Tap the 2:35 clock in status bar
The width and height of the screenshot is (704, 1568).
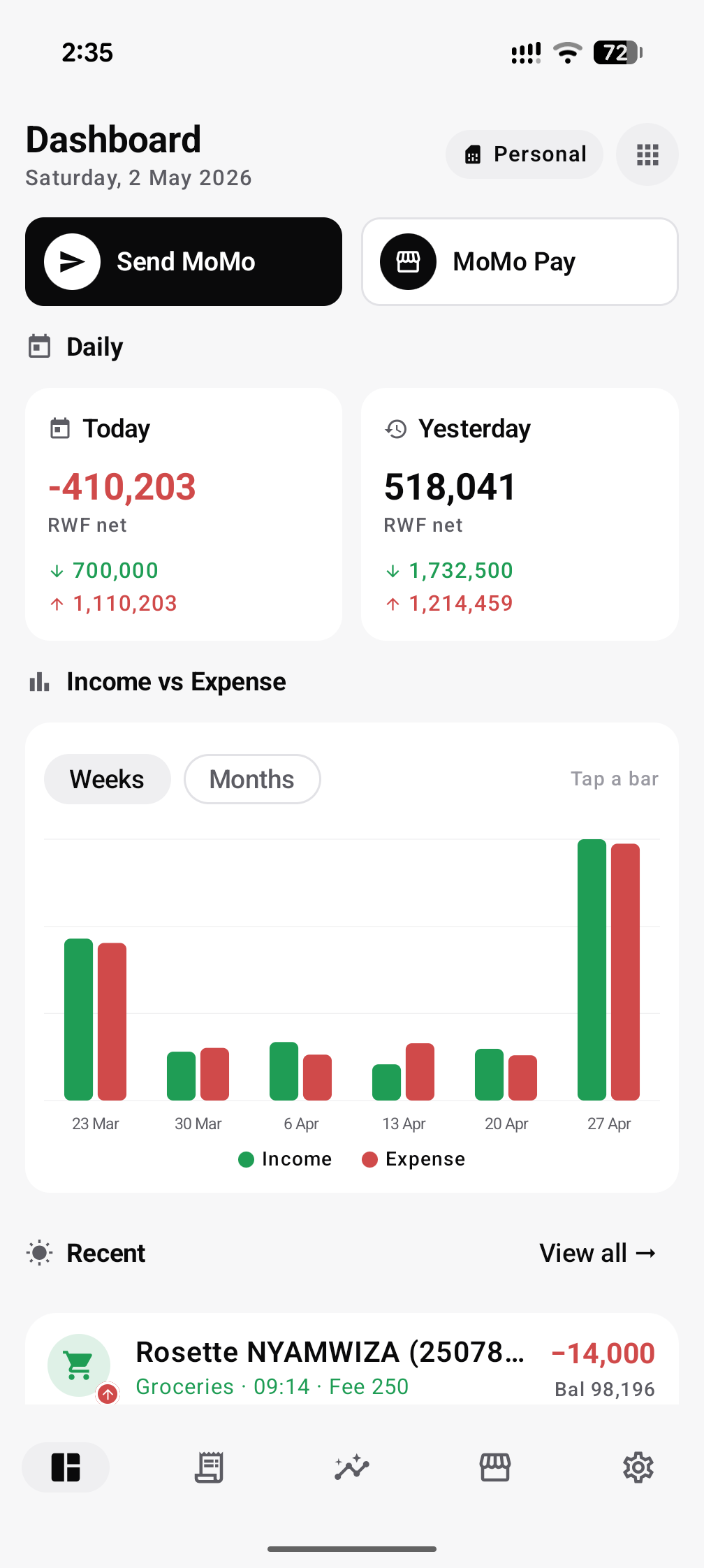click(87, 52)
